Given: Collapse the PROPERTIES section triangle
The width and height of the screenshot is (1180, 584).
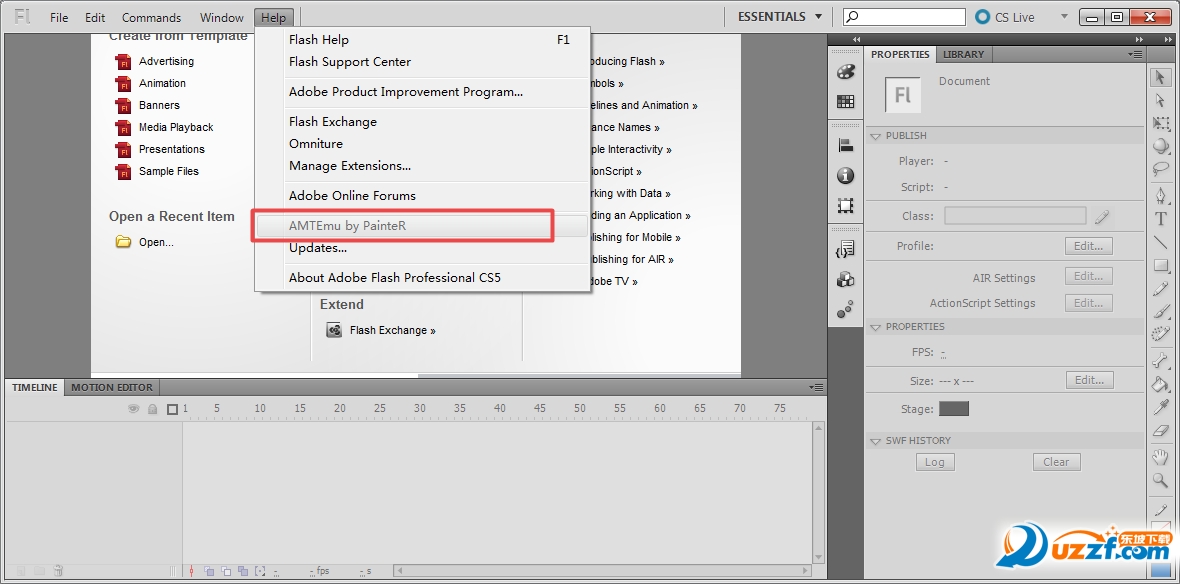Looking at the screenshot, I should [x=875, y=327].
